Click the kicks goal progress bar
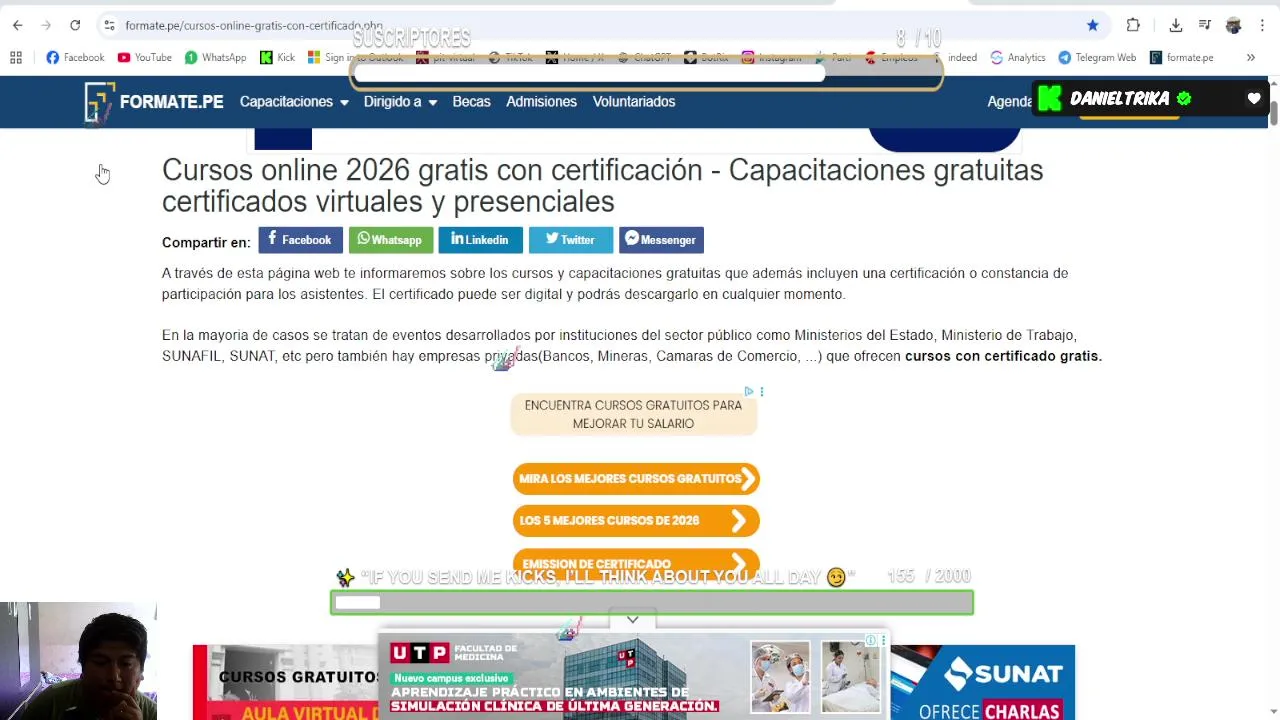This screenshot has height=720, width=1280. (x=652, y=602)
